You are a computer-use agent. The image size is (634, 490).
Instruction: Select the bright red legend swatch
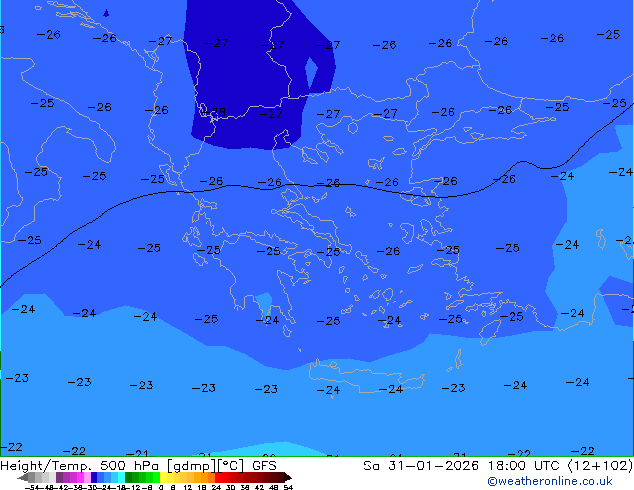(x=218, y=477)
